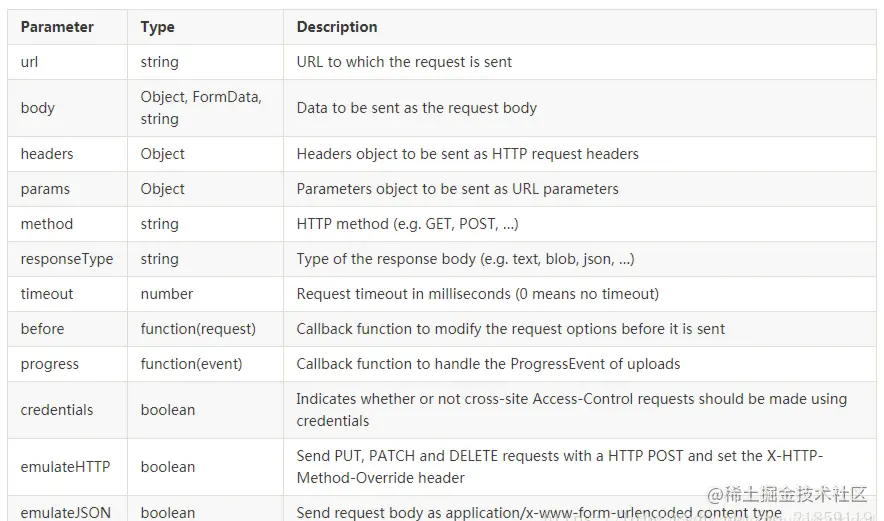Click the "before" parameter name
884x521 pixels.
point(42,329)
